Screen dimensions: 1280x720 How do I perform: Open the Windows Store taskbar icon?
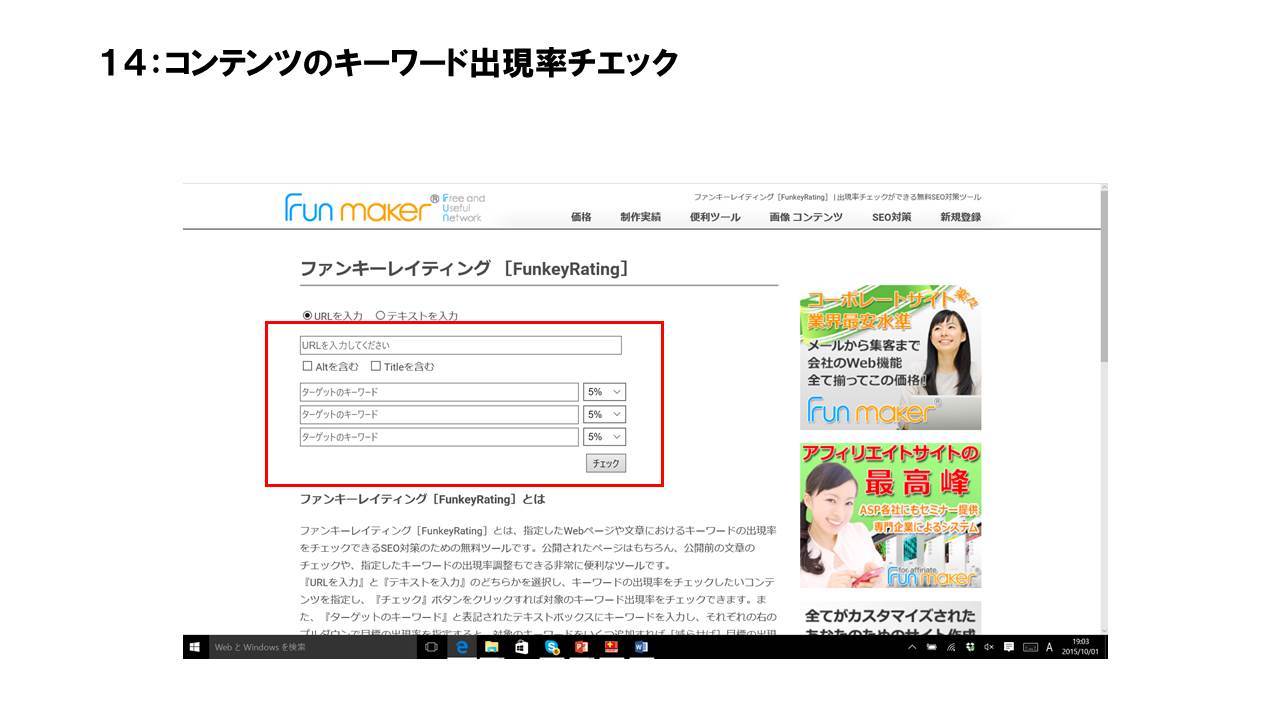click(x=522, y=647)
